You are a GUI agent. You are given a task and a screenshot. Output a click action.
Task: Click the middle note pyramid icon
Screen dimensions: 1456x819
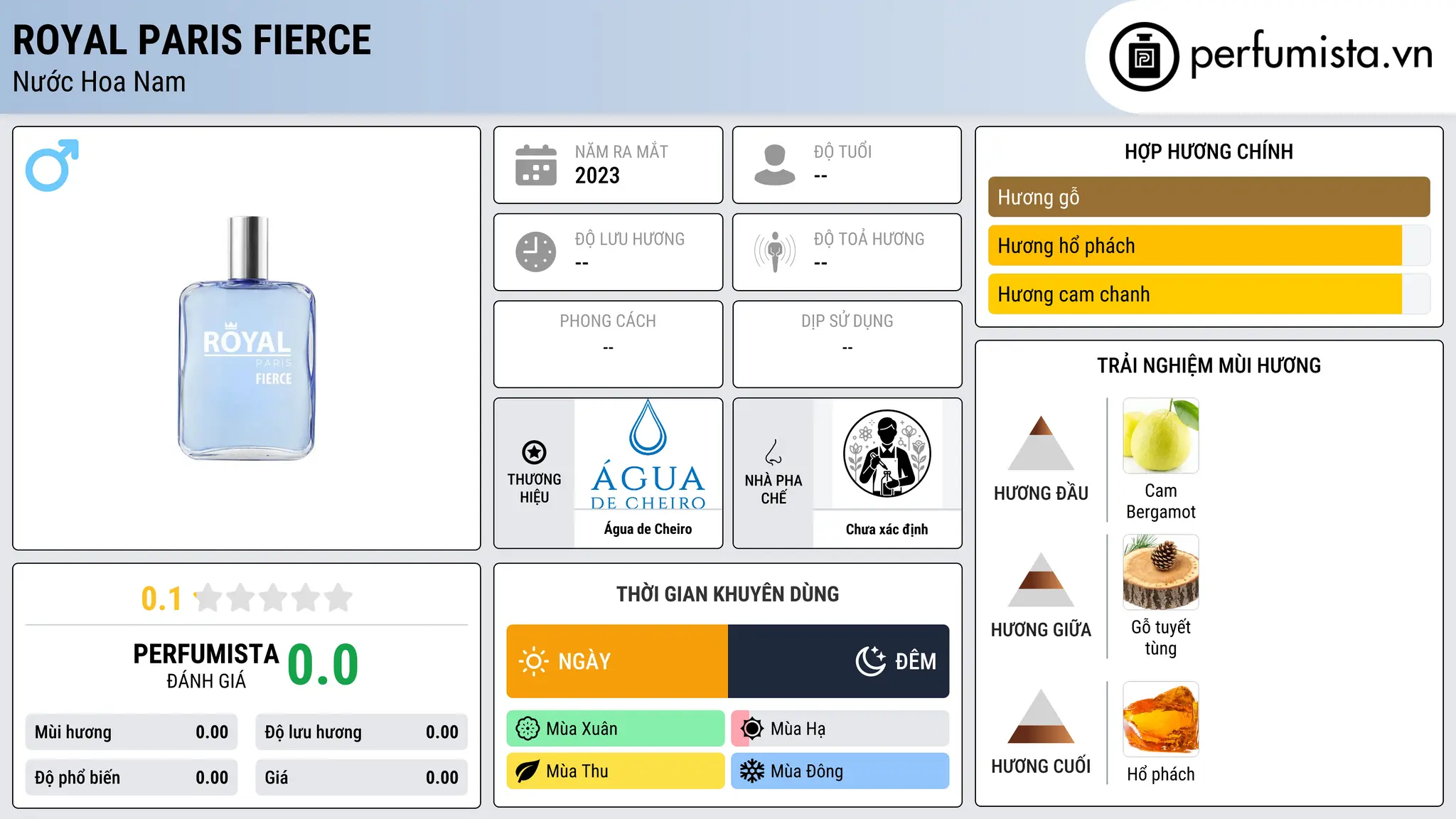(1041, 579)
